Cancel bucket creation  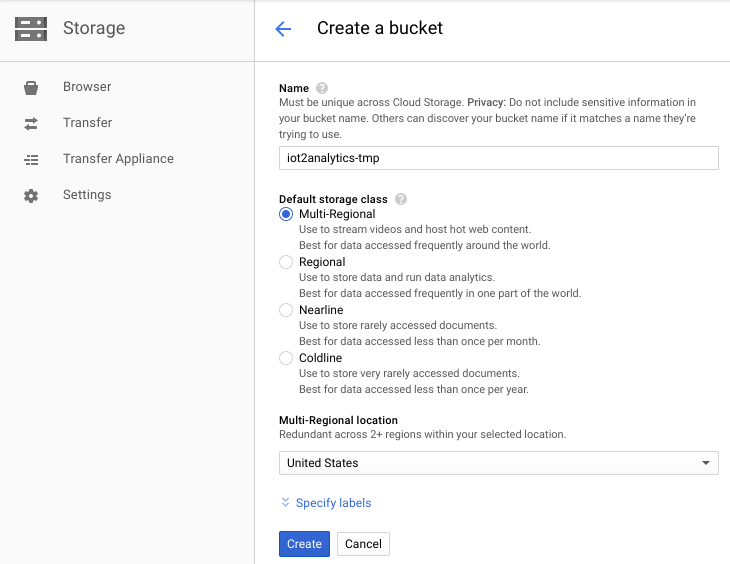(x=363, y=544)
